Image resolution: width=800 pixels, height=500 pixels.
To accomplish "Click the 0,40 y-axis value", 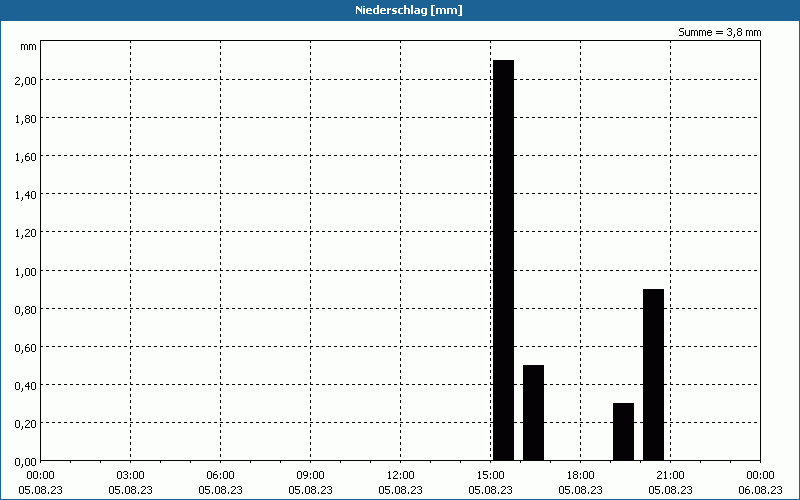I will click(26, 386).
